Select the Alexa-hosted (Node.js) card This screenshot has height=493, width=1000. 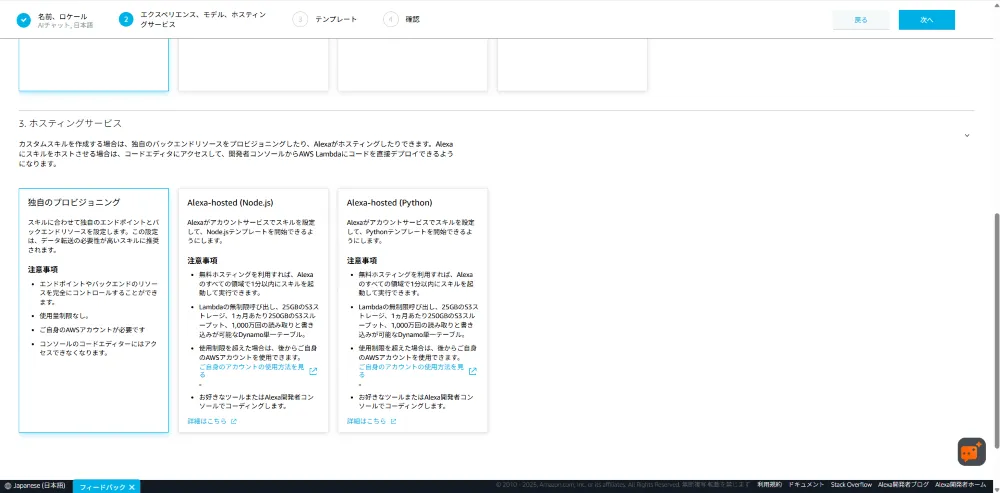coord(253,311)
